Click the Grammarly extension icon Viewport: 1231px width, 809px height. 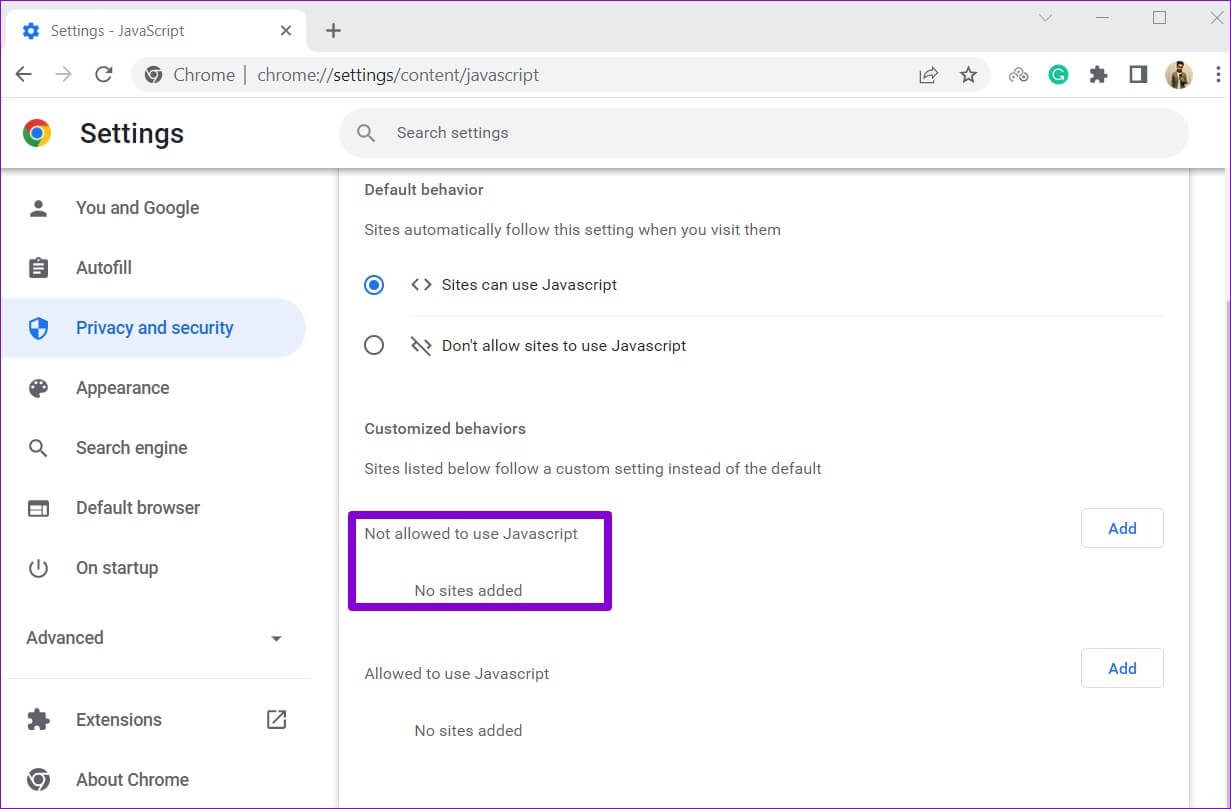tap(1058, 75)
